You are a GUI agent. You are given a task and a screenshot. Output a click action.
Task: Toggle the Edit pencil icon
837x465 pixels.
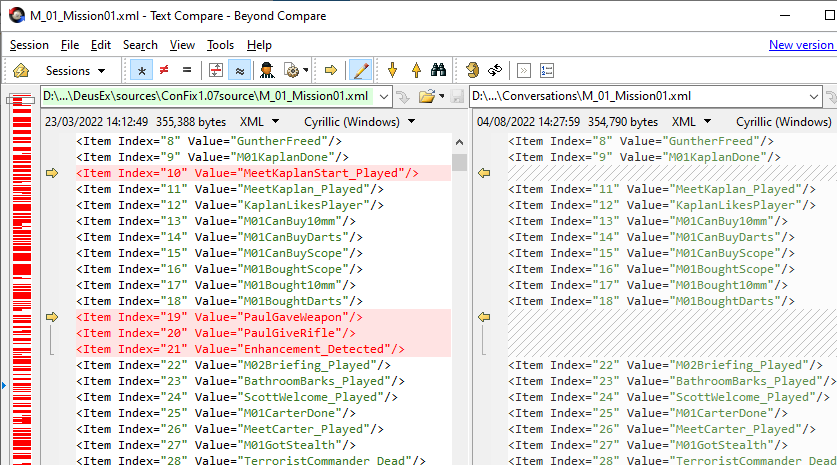click(361, 70)
